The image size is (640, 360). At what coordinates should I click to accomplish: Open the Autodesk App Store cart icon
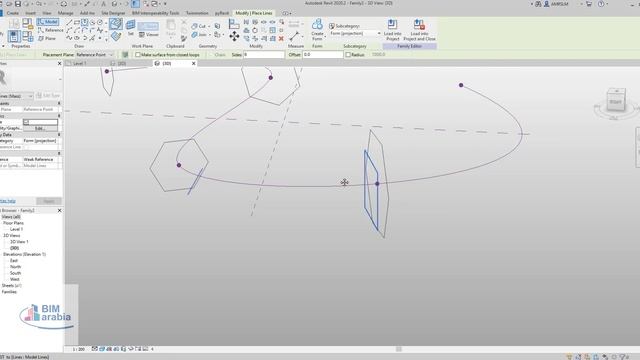click(589, 4)
